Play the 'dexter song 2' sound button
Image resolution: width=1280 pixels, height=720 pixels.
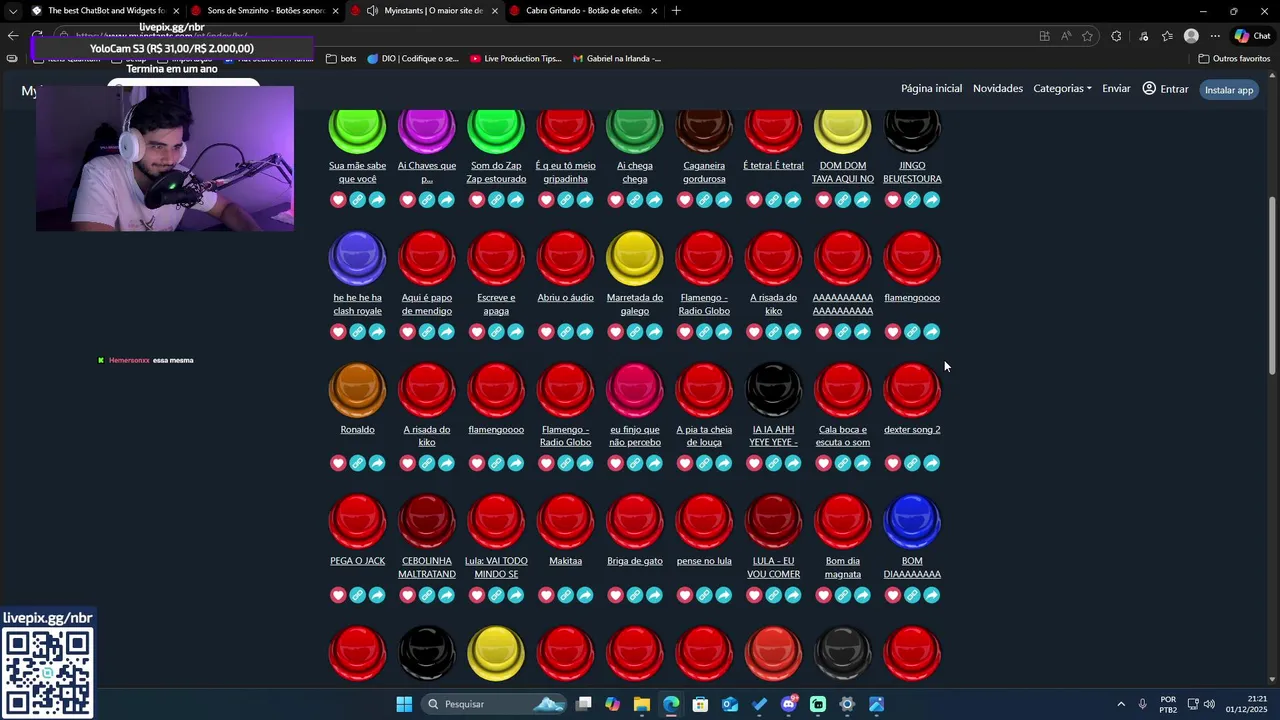point(912,390)
